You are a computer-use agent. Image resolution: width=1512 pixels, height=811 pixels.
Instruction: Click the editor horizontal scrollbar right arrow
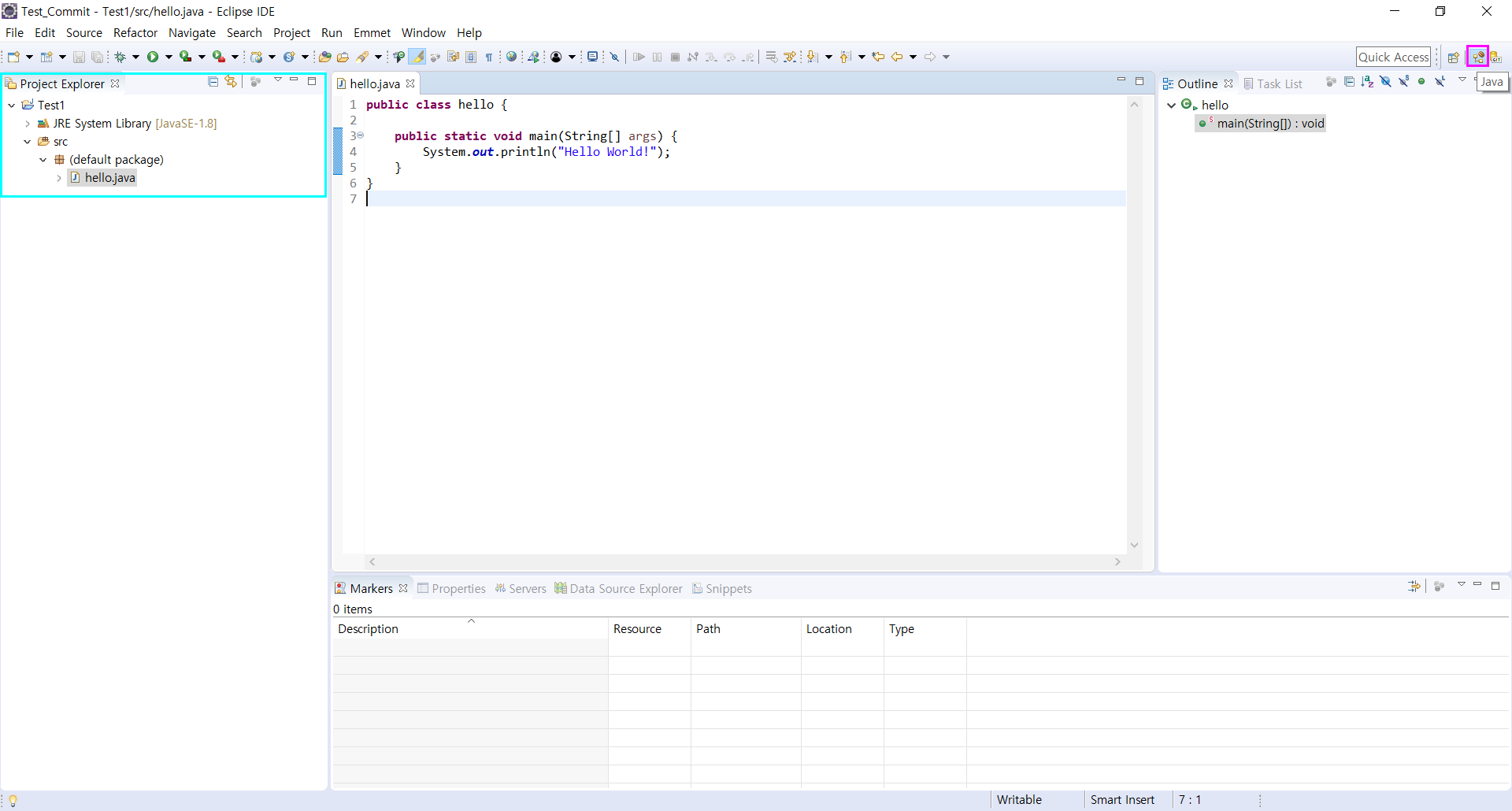(x=1117, y=561)
